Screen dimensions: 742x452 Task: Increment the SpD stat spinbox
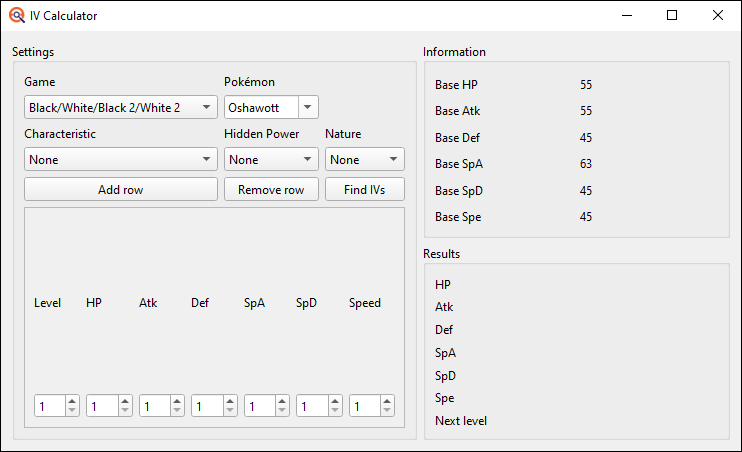pyautogui.click(x=335, y=401)
